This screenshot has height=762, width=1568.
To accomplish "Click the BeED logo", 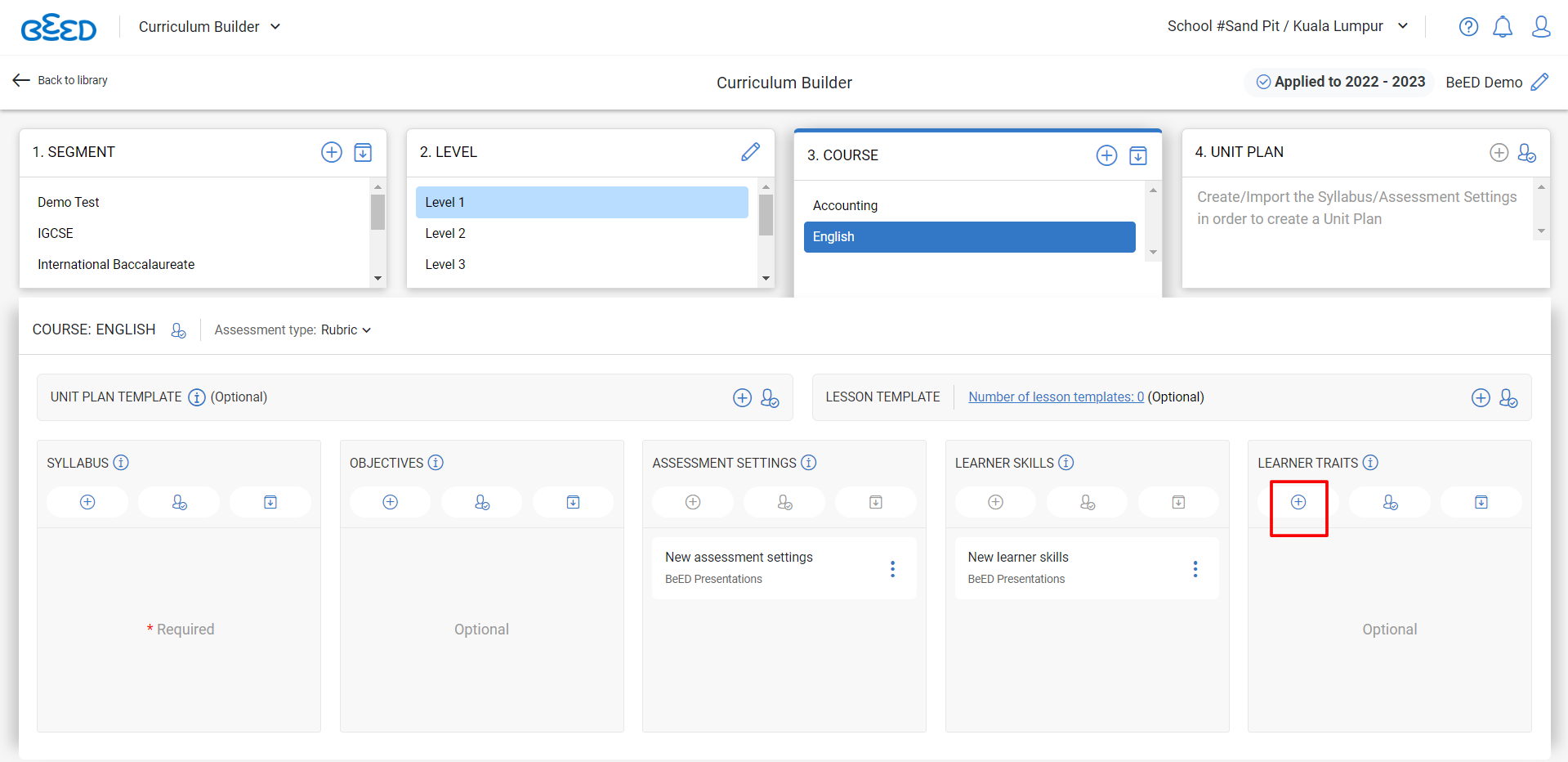I will coord(59,27).
